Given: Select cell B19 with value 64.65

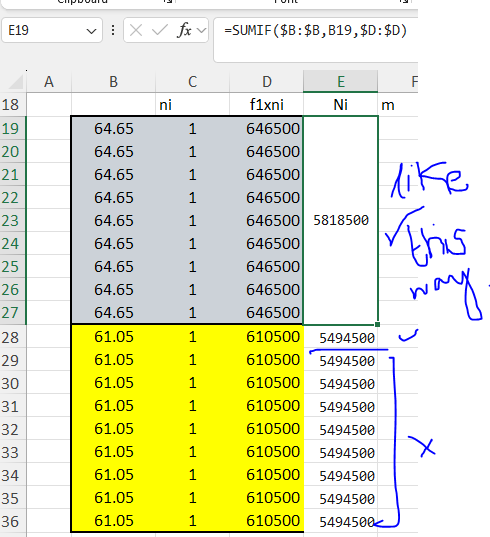Looking at the screenshot, I should click(113, 129).
